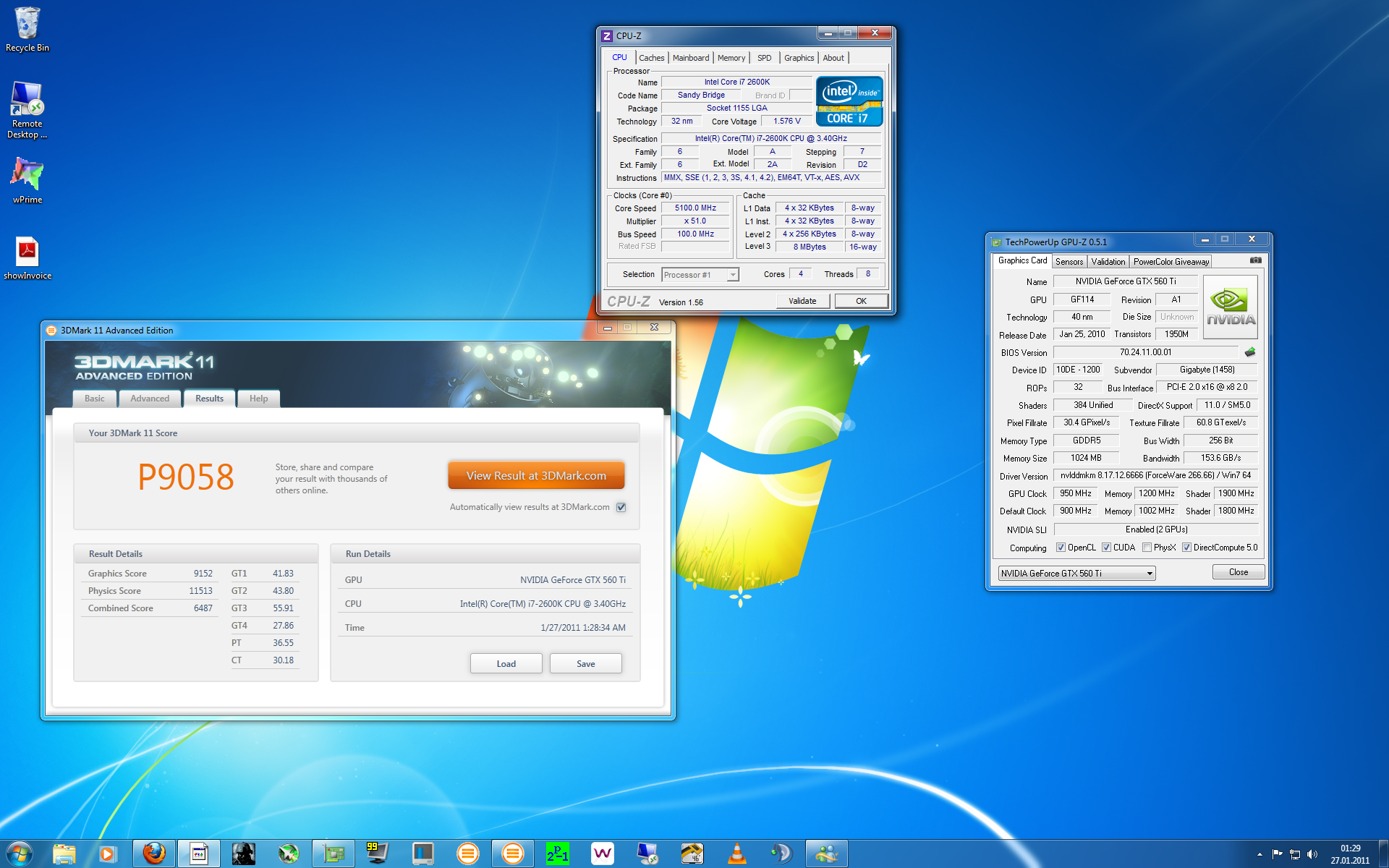Click the first orange 3DMark taskbar icon

tap(468, 854)
